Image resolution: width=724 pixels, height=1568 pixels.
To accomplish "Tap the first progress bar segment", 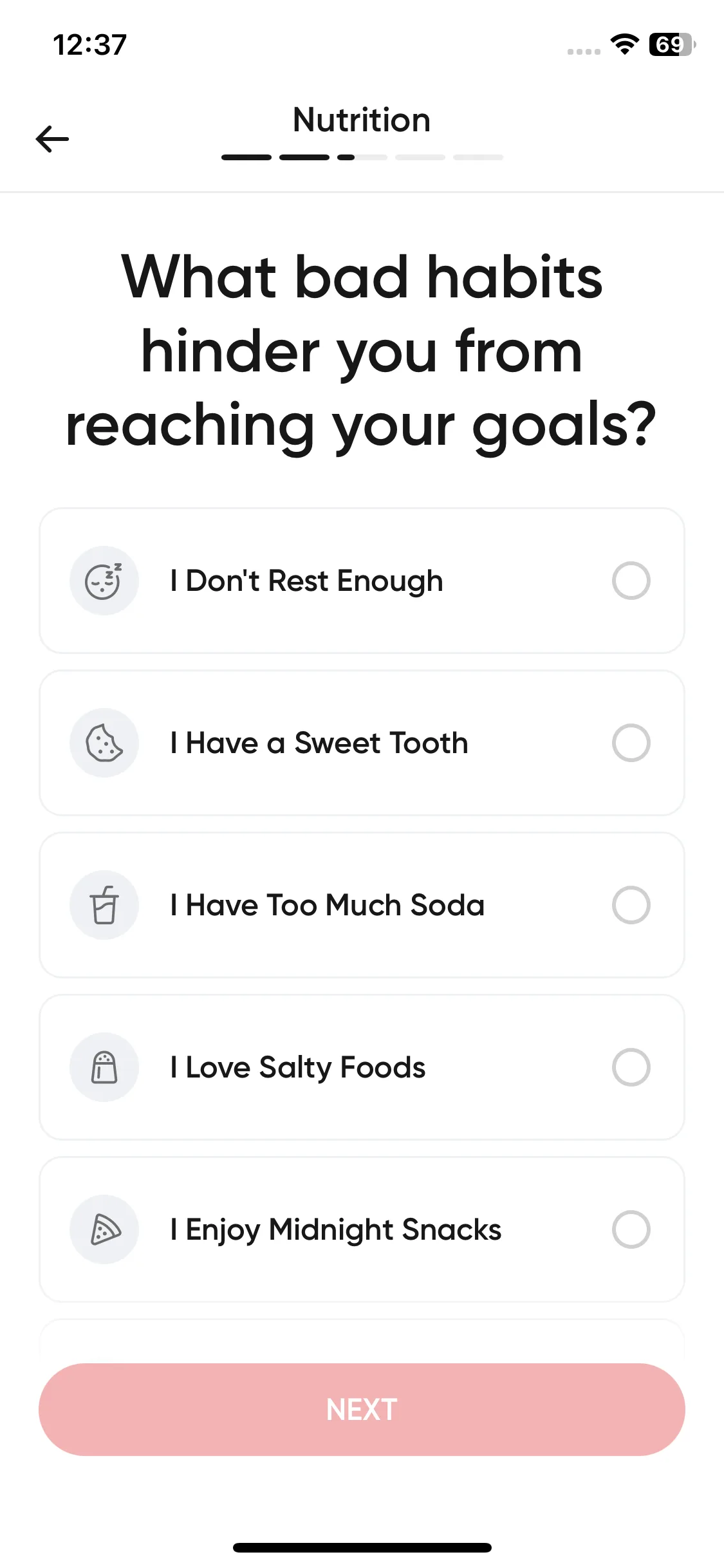I will tap(246, 157).
